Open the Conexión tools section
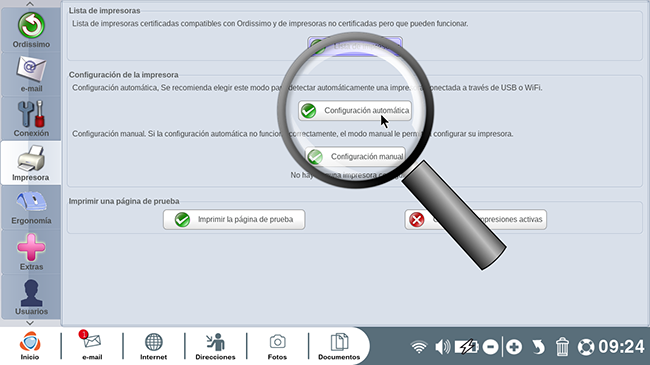 pyautogui.click(x=31, y=119)
